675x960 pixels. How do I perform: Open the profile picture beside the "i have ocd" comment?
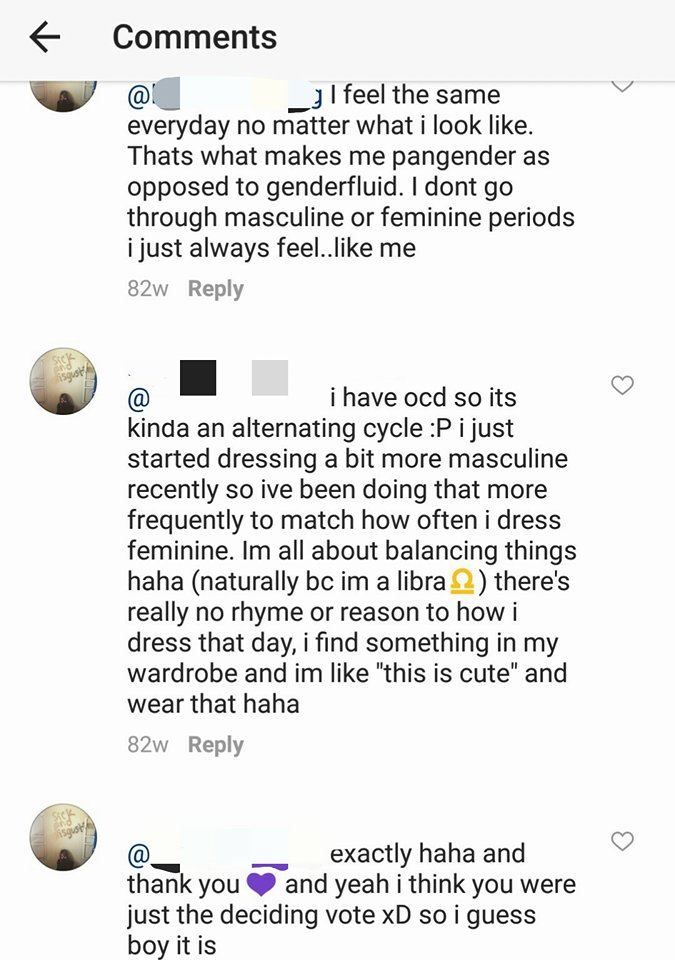(63, 381)
